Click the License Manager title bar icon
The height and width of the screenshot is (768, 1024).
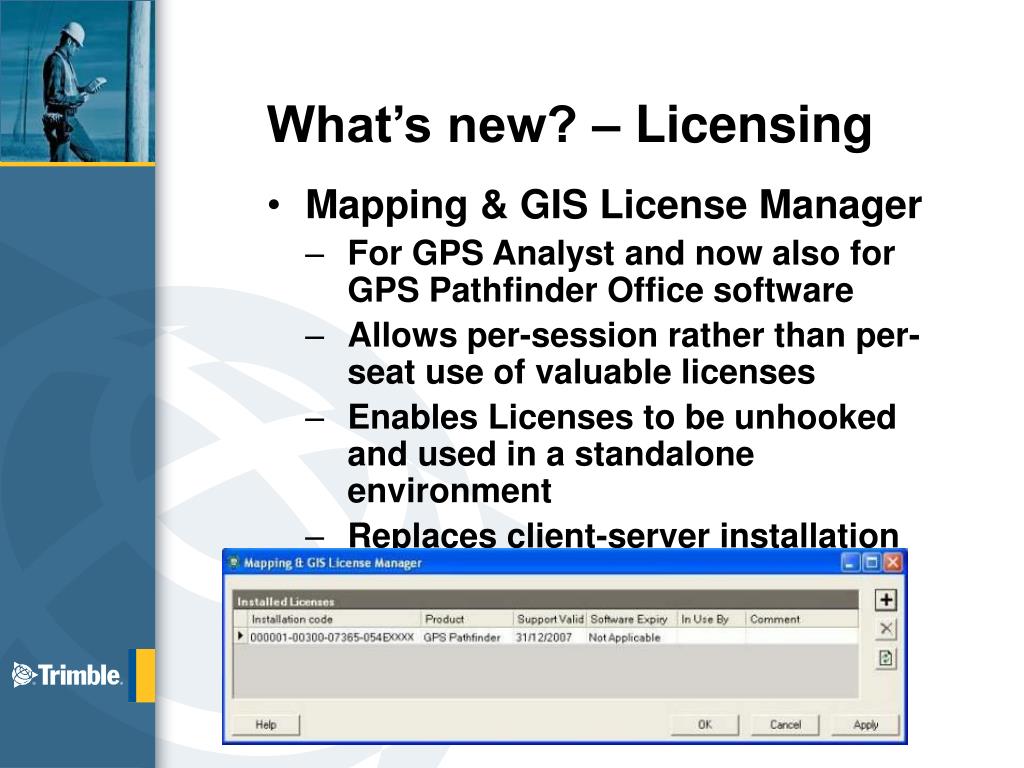(234, 562)
